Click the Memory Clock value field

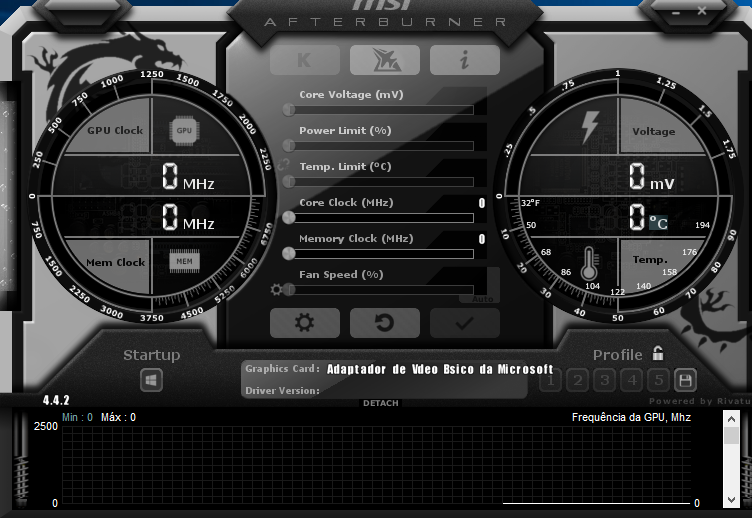[482, 239]
